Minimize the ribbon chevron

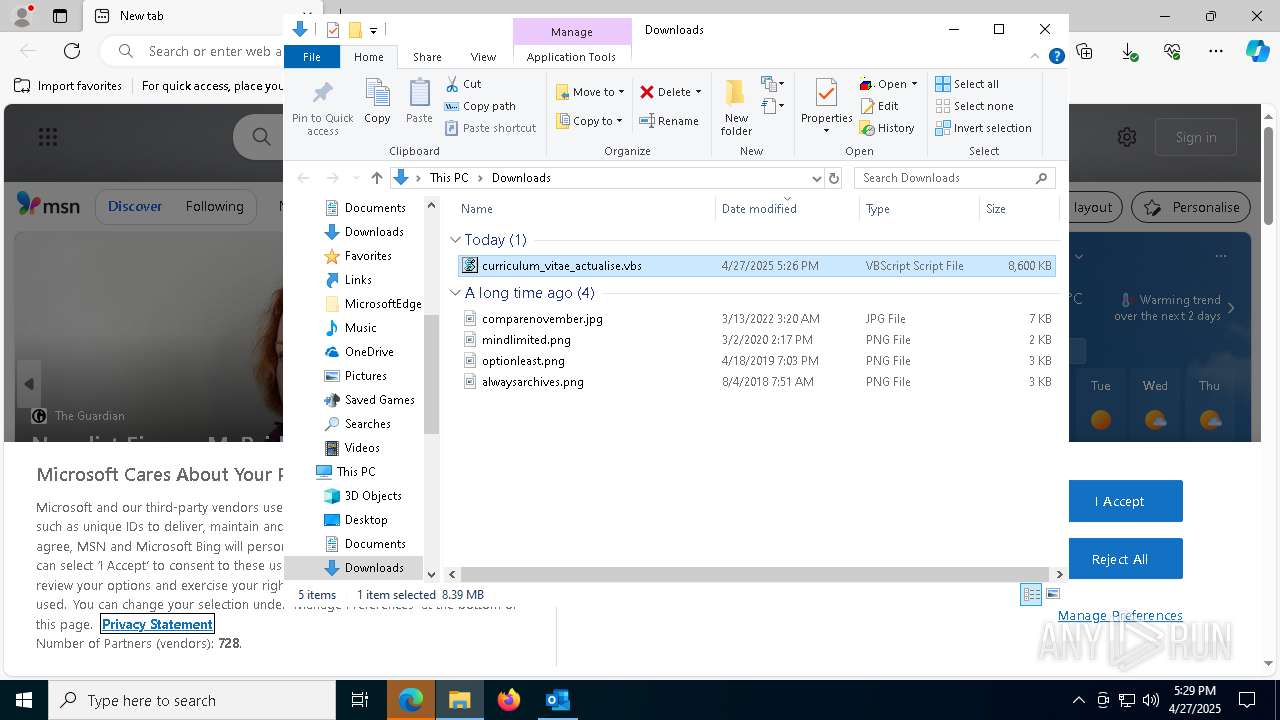click(1036, 57)
